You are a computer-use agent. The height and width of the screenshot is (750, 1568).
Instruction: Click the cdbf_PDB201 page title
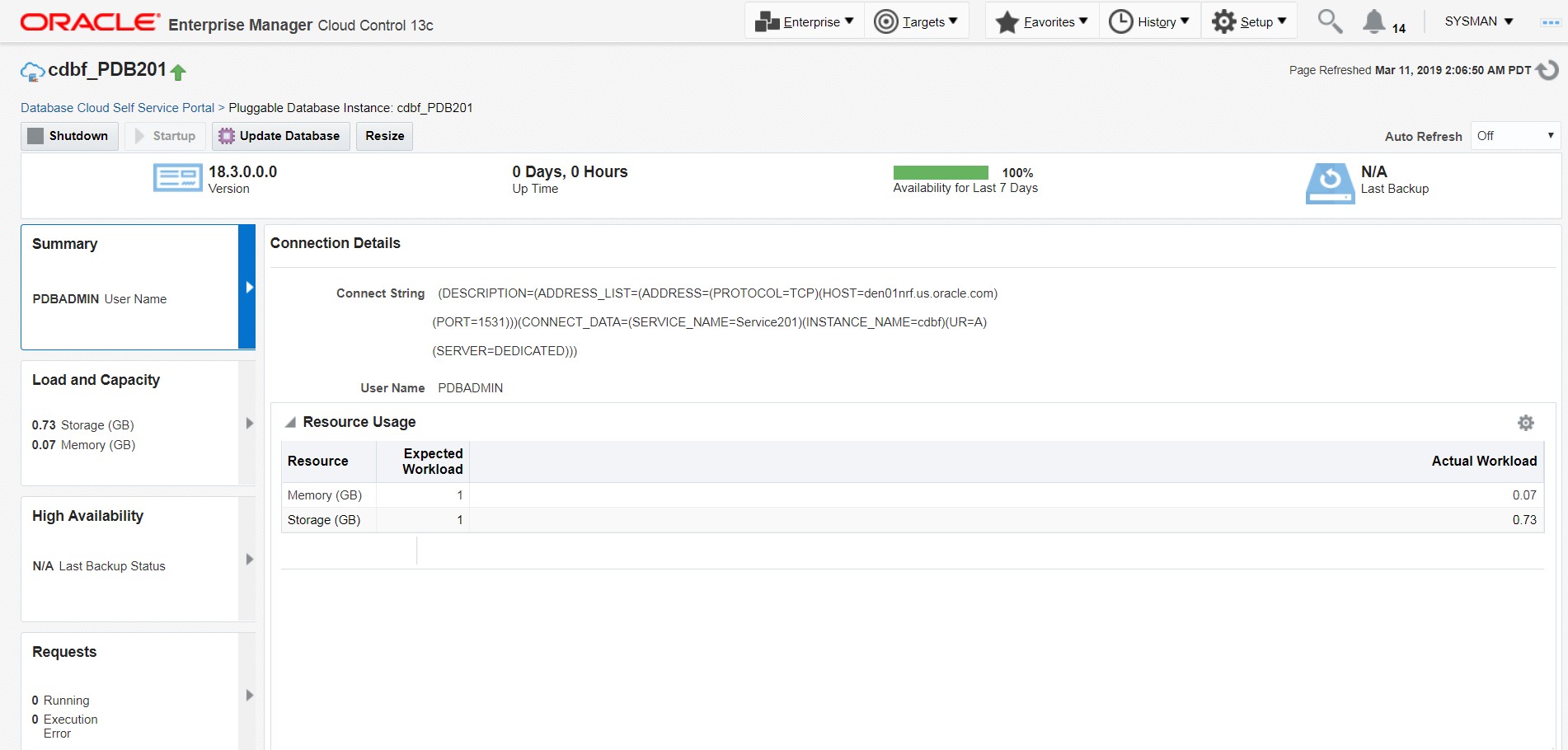pos(107,70)
